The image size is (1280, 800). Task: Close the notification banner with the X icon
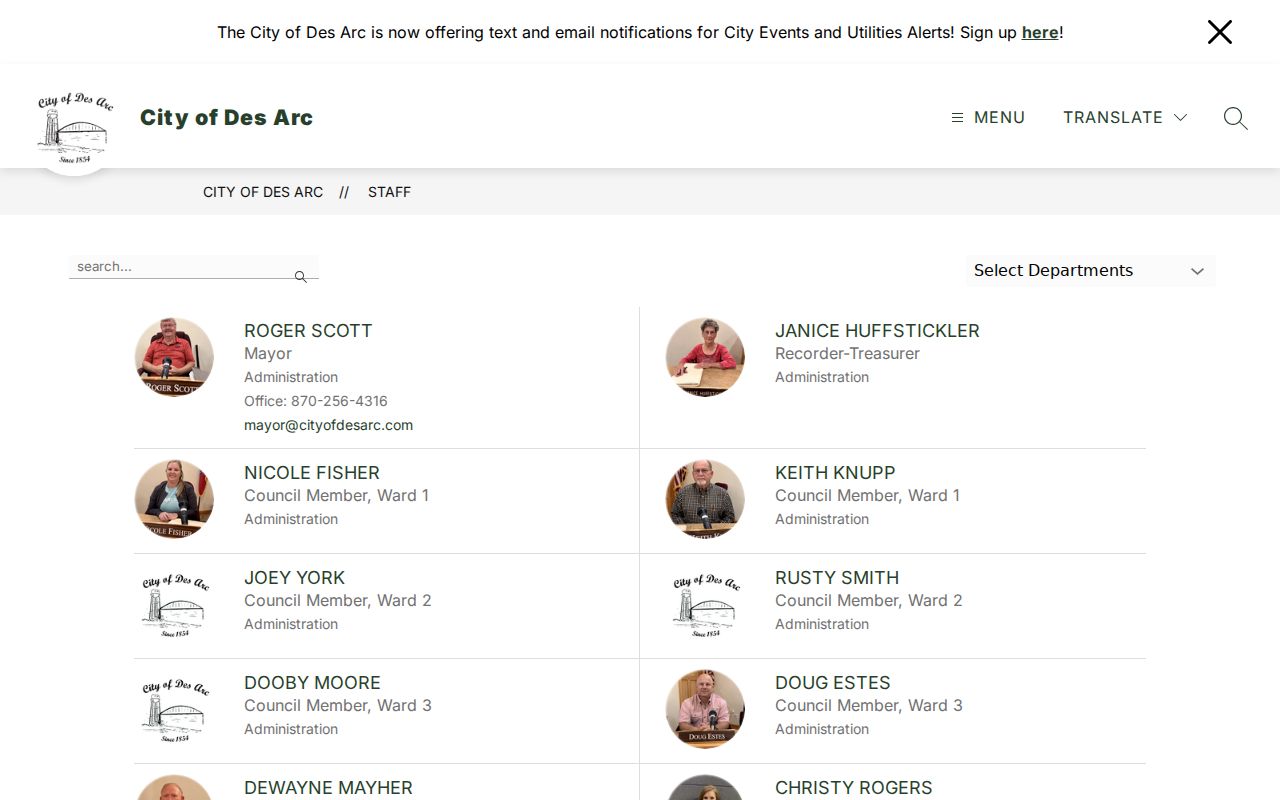(x=1219, y=32)
